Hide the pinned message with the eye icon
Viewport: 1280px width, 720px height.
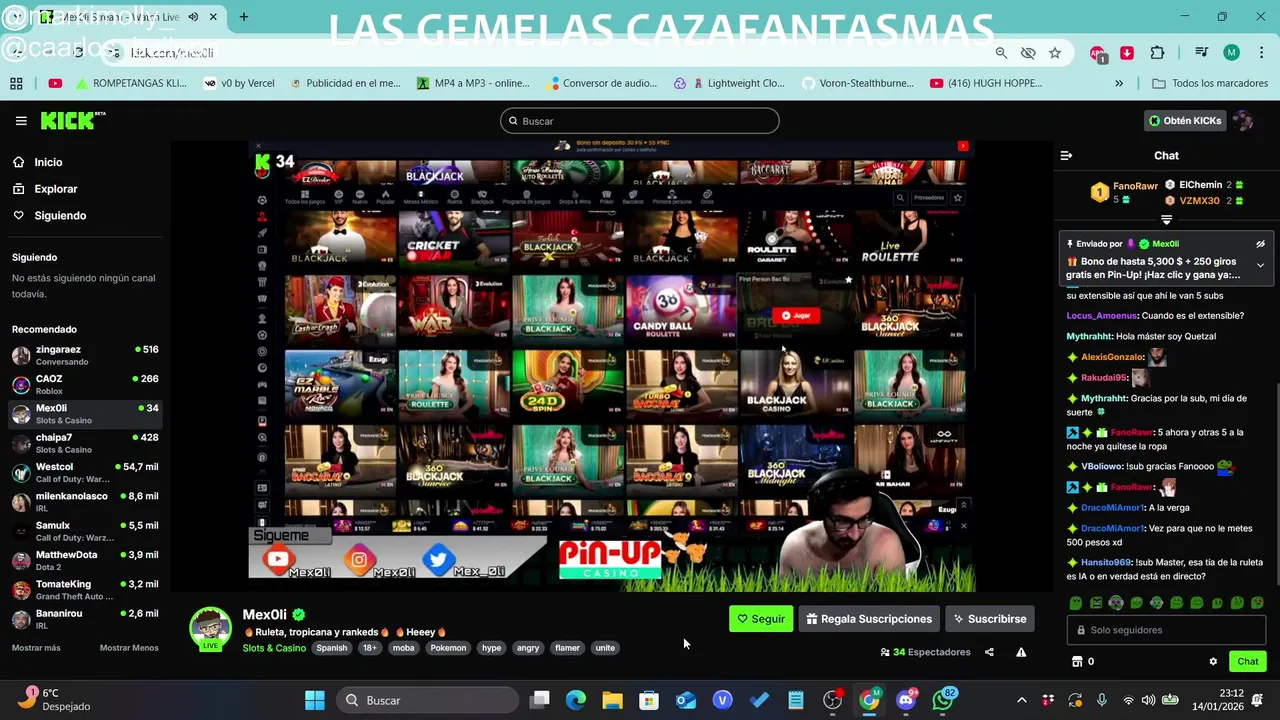1260,244
